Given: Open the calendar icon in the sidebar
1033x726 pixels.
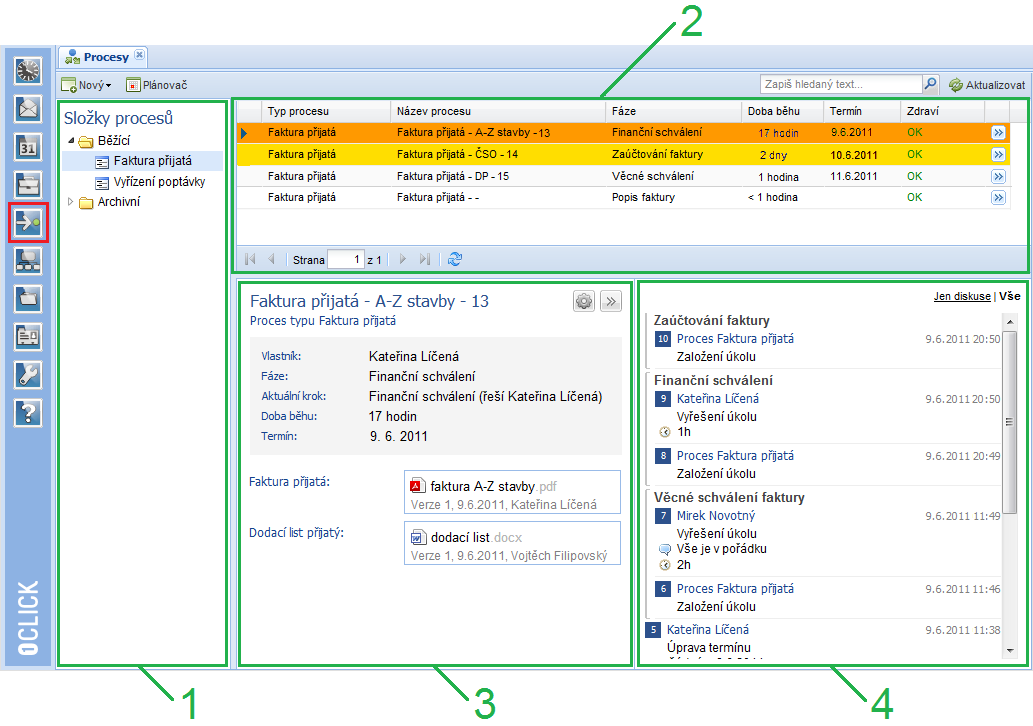Looking at the screenshot, I should tap(27, 147).
